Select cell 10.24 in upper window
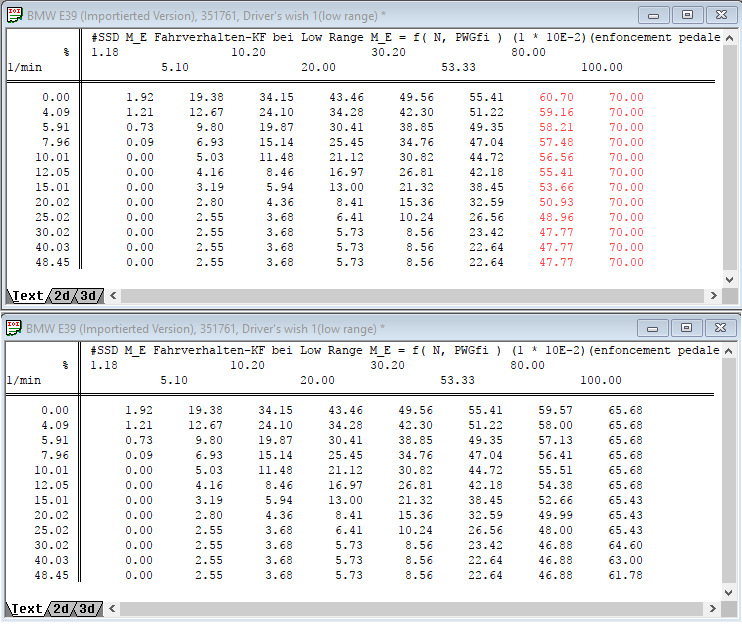This screenshot has height=624, width=742. tap(416, 217)
